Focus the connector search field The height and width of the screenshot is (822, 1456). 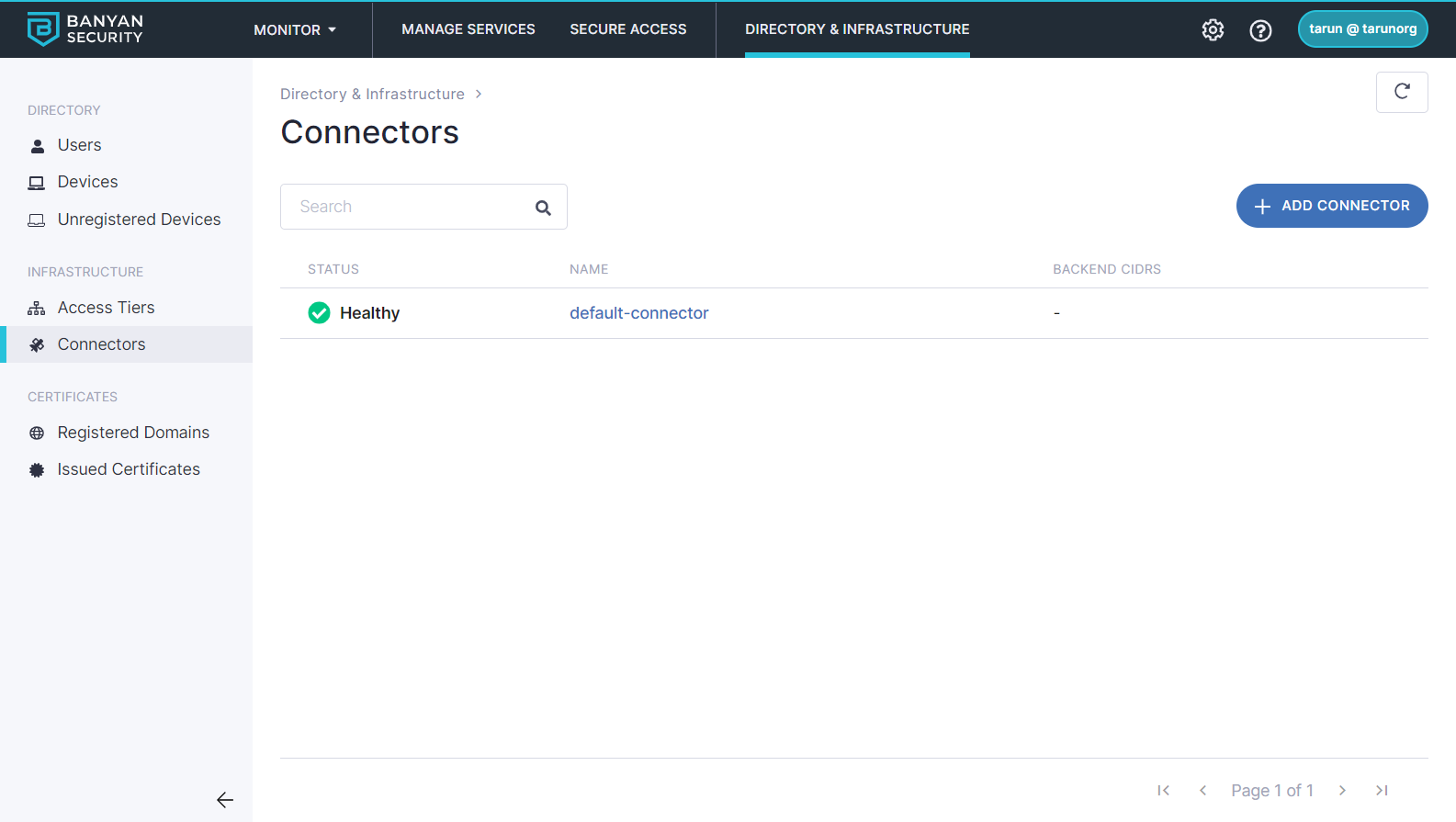[409, 207]
